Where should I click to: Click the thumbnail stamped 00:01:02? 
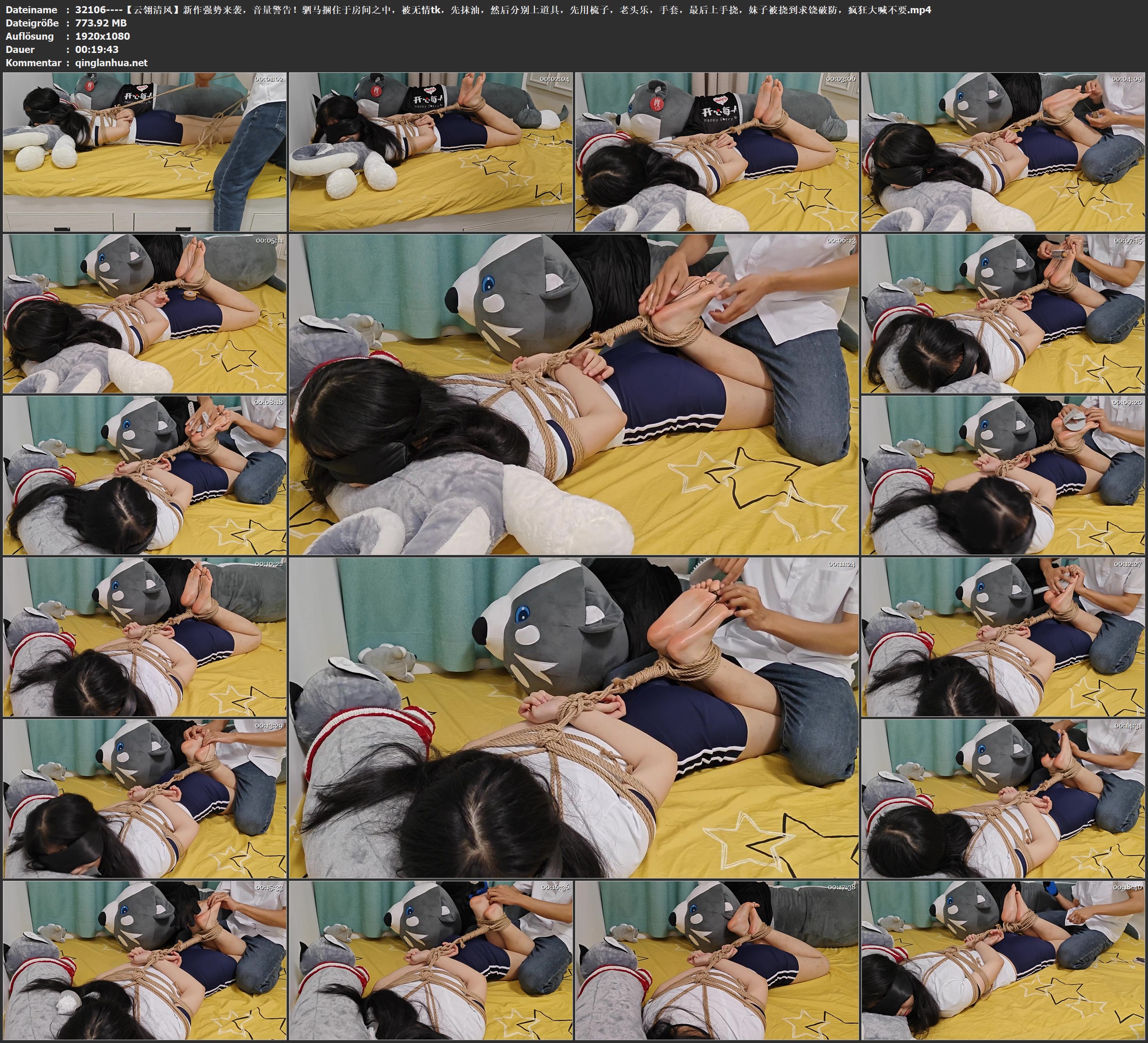click(x=145, y=151)
